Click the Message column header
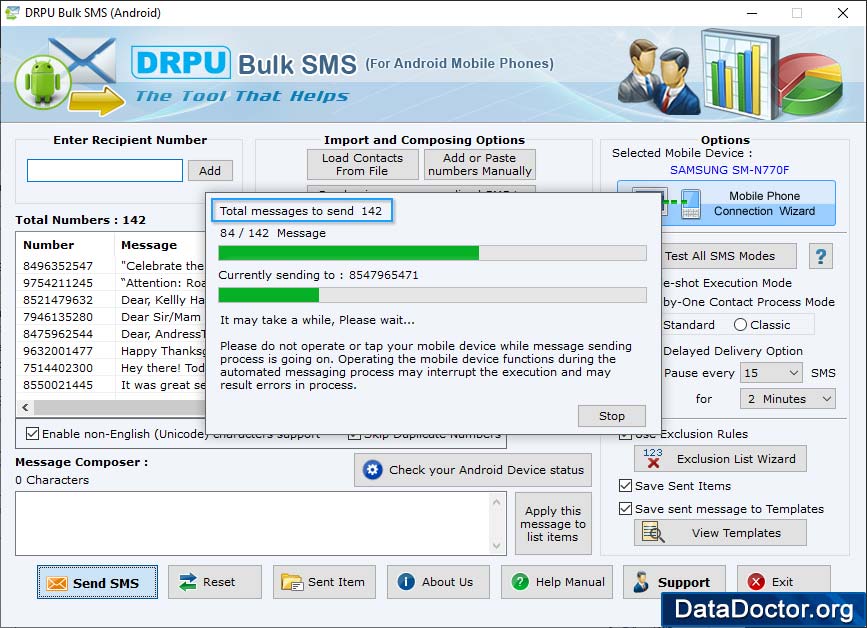 click(149, 245)
